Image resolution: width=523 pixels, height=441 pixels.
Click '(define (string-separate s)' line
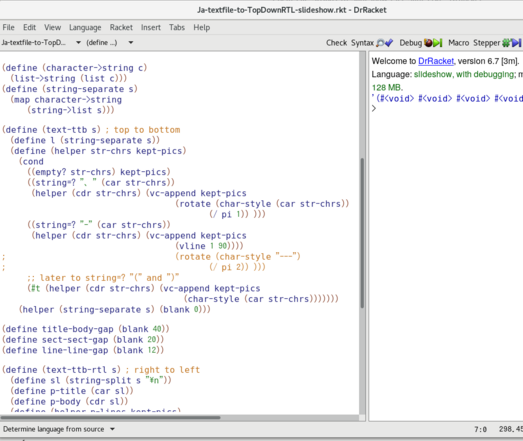tap(70, 89)
